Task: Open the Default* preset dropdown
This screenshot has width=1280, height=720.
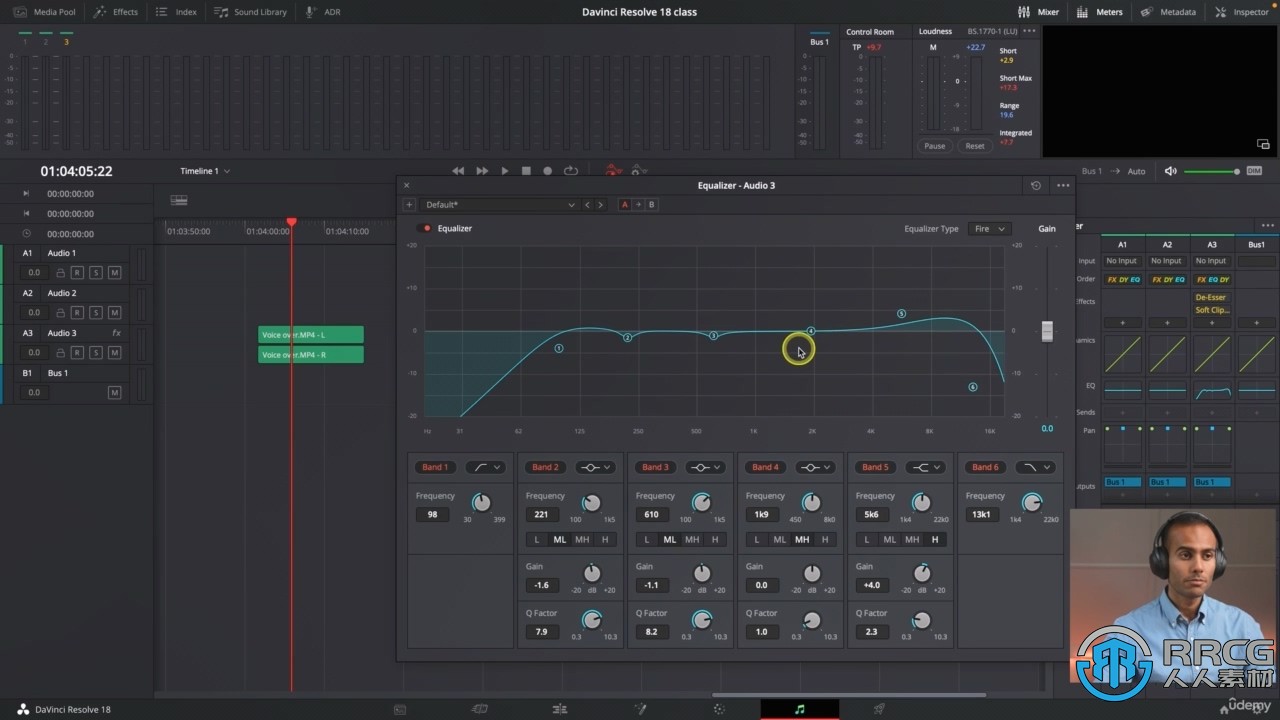Action: click(499, 204)
